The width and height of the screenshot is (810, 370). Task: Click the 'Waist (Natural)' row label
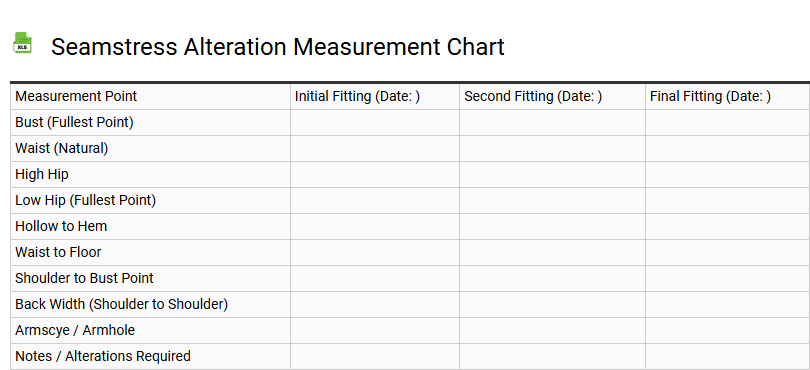point(61,148)
